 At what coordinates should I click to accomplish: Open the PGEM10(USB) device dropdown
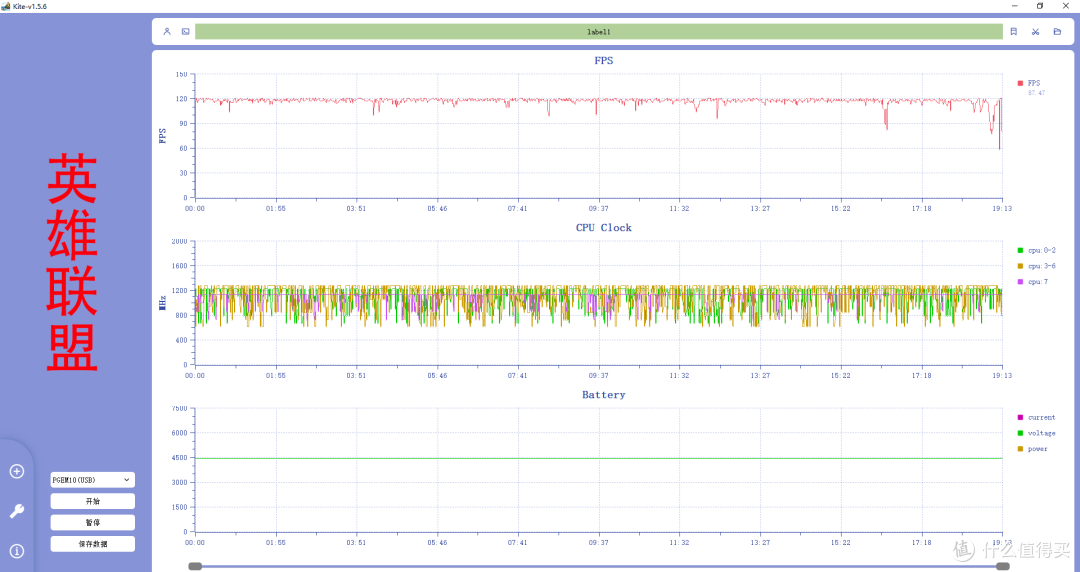(92, 480)
